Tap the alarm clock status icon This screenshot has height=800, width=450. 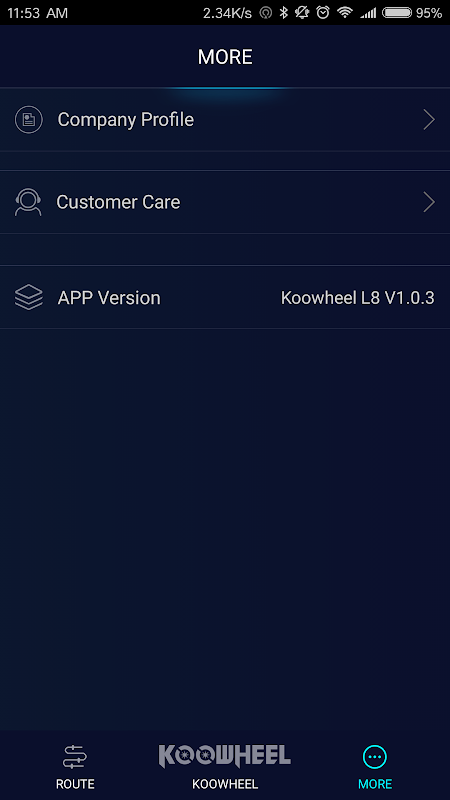323,13
